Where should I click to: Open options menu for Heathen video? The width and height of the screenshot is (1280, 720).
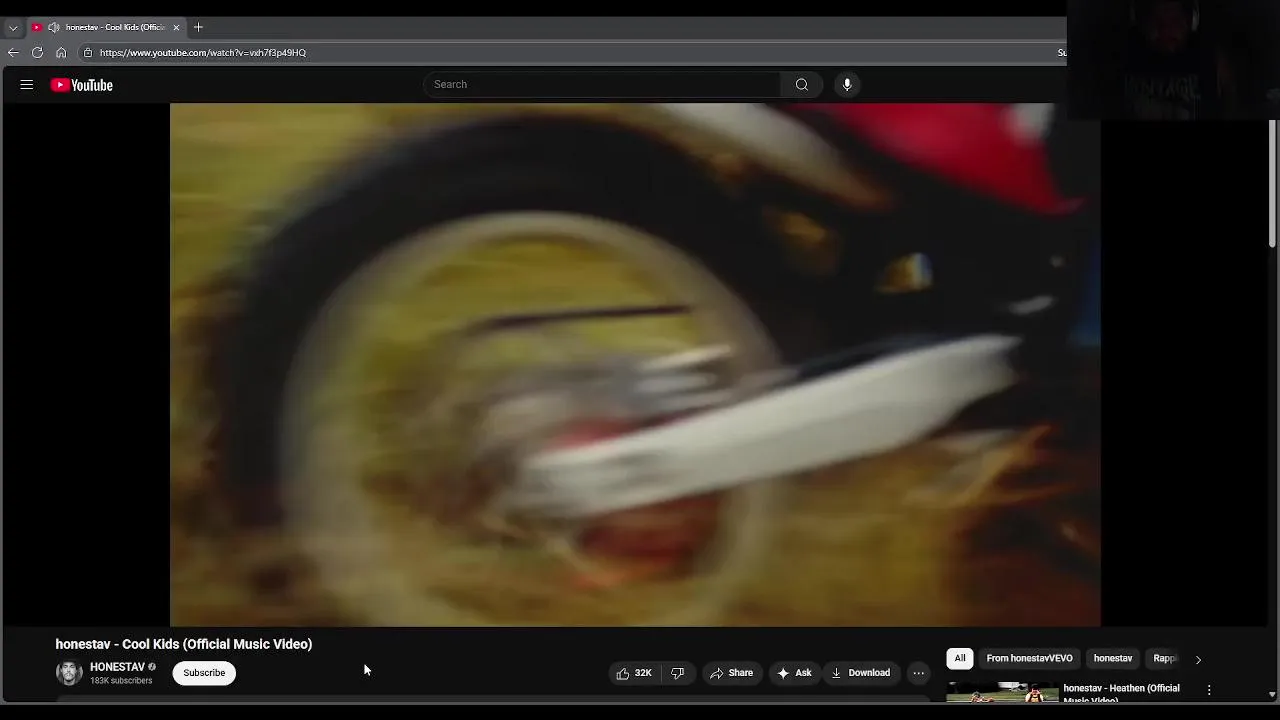1209,690
